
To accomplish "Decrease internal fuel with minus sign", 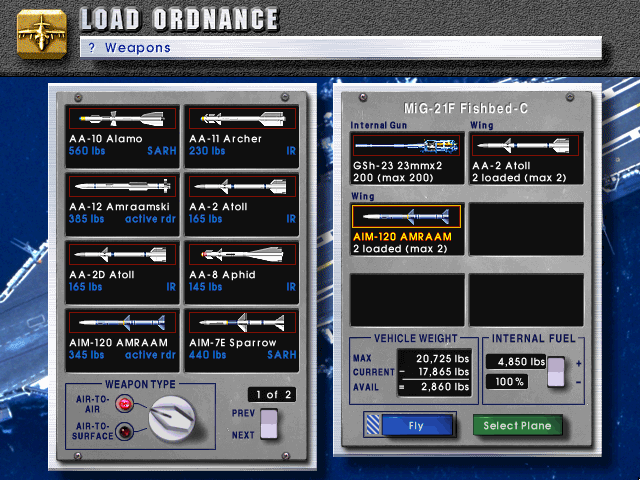I will click(x=578, y=382).
